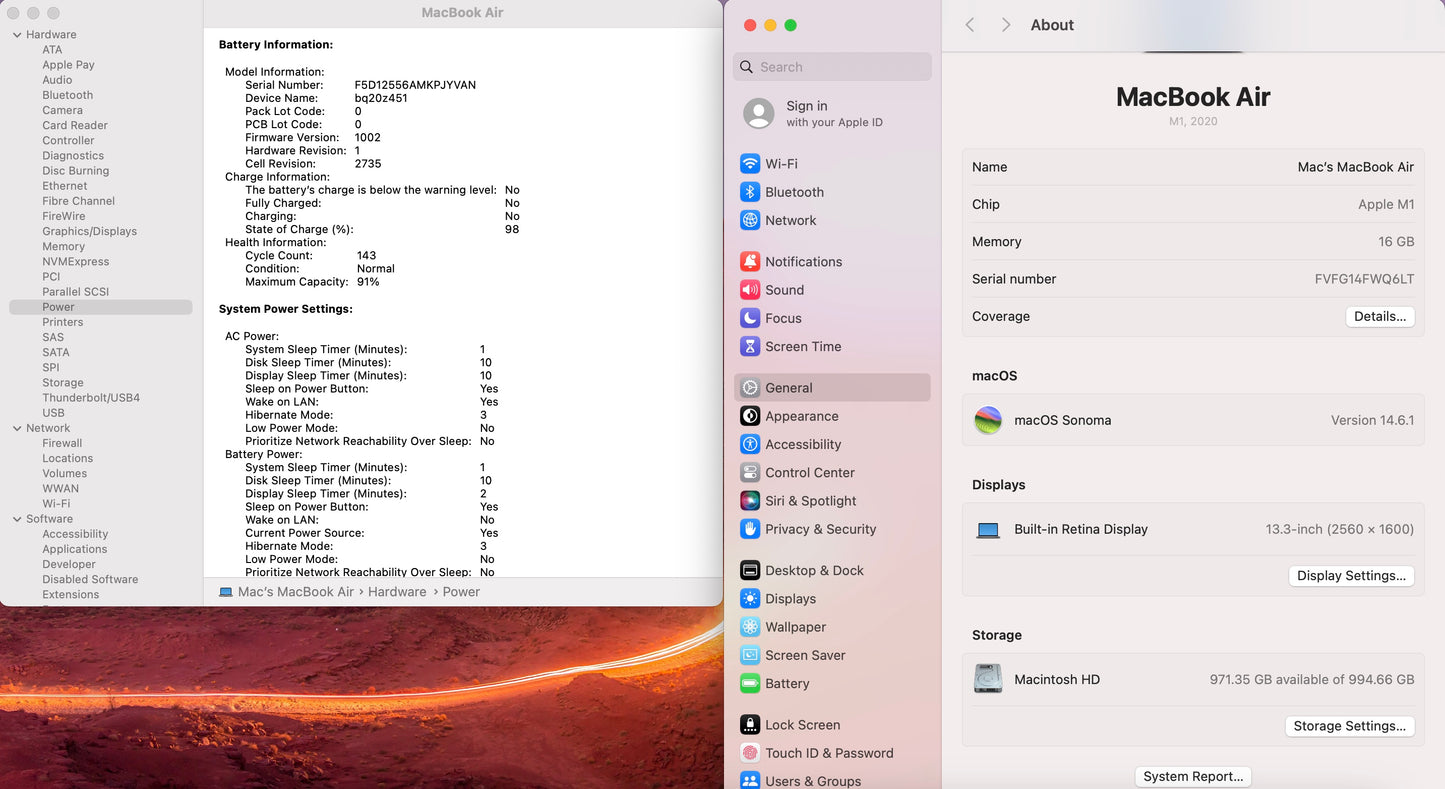Open the Wi-Fi settings icon
The height and width of the screenshot is (789, 1445).
(750, 164)
